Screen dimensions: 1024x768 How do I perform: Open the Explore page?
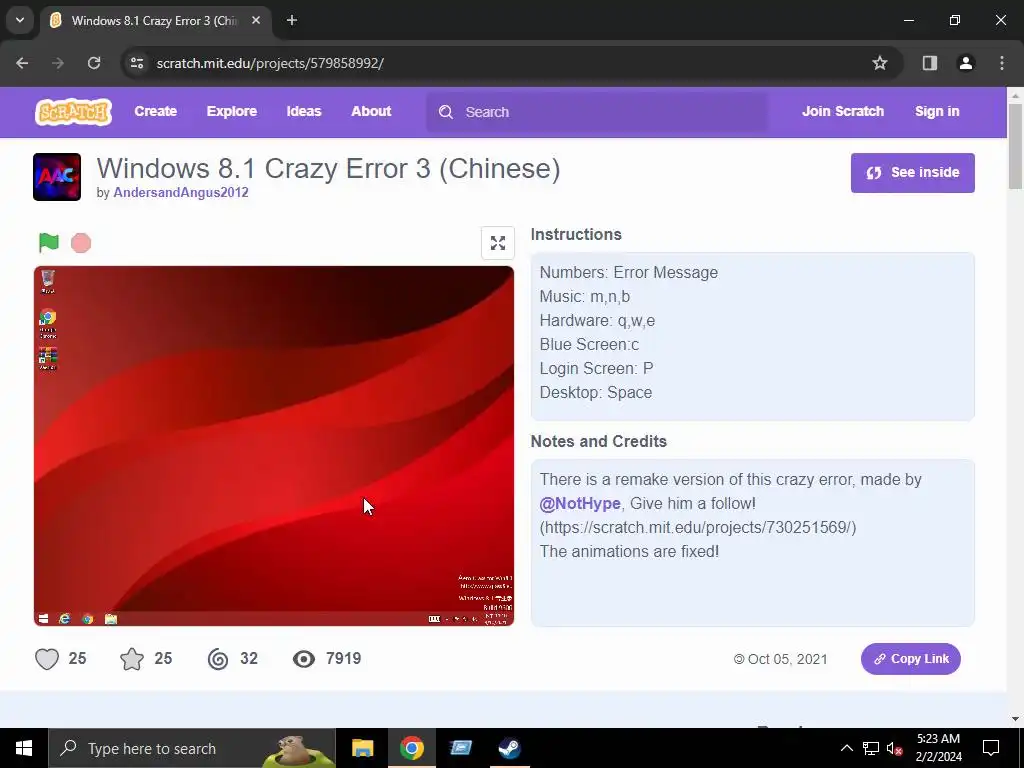[x=232, y=111]
